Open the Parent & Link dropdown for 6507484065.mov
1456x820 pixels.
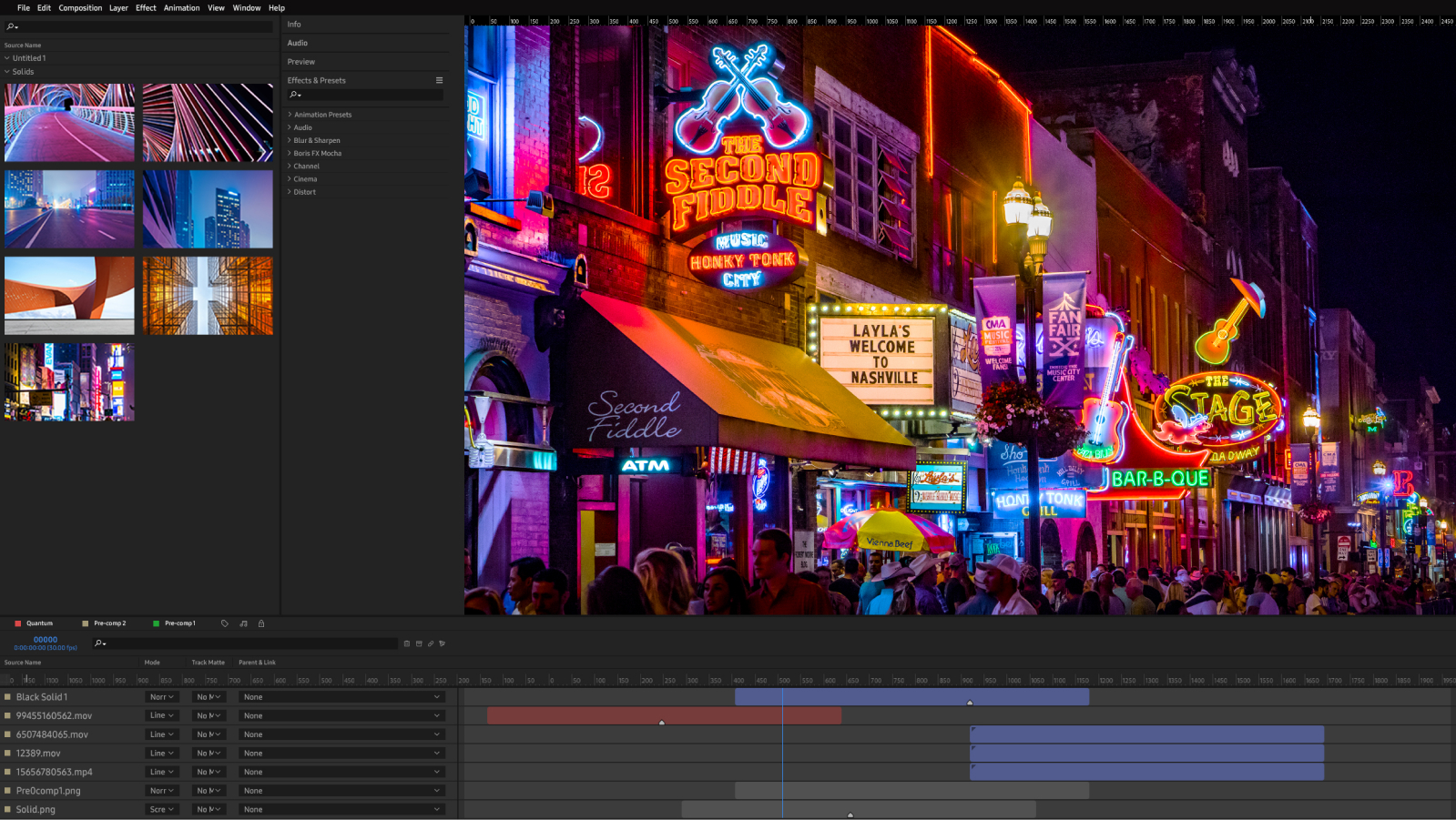click(341, 734)
